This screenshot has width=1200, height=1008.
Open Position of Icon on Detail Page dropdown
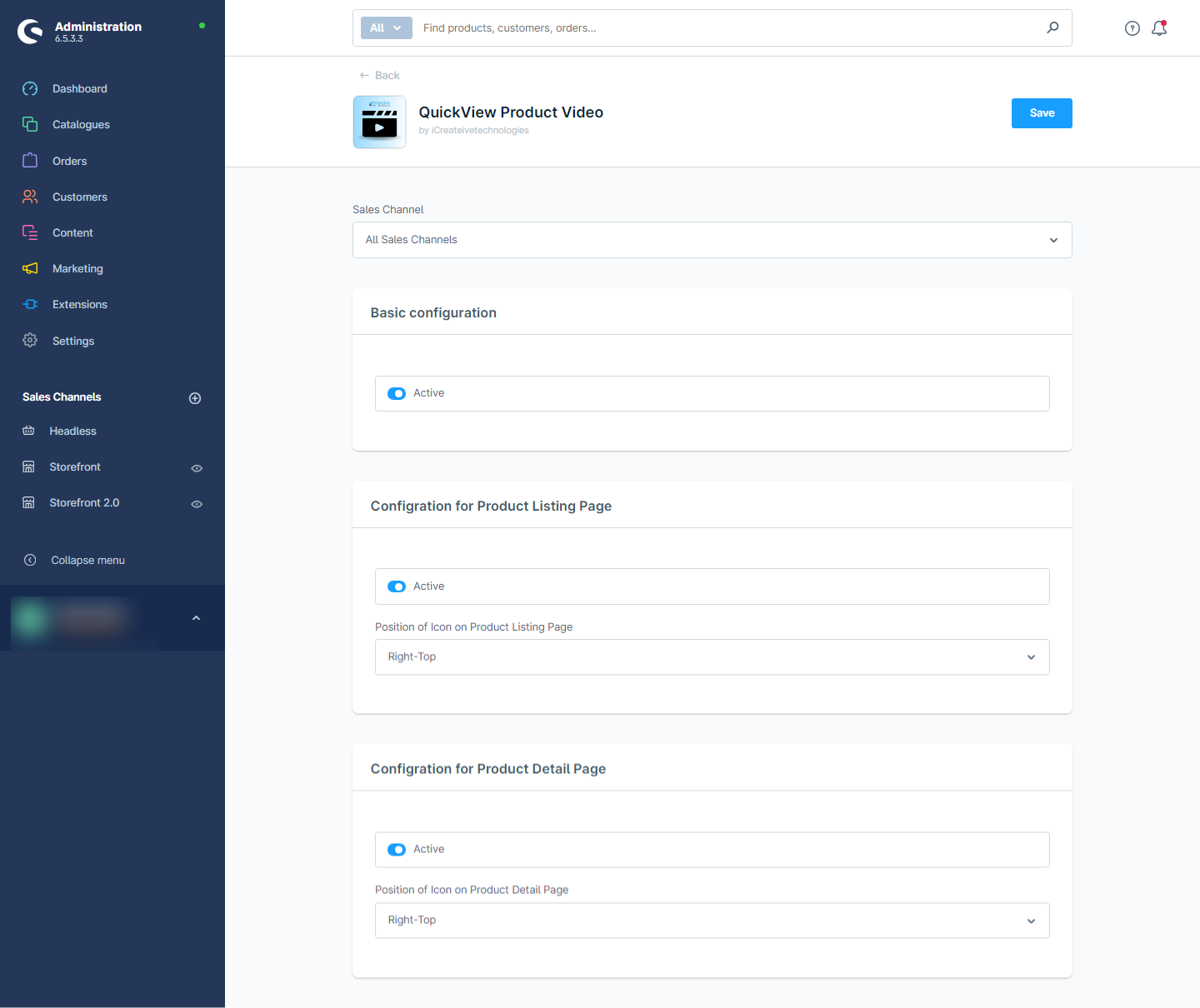coord(712,921)
